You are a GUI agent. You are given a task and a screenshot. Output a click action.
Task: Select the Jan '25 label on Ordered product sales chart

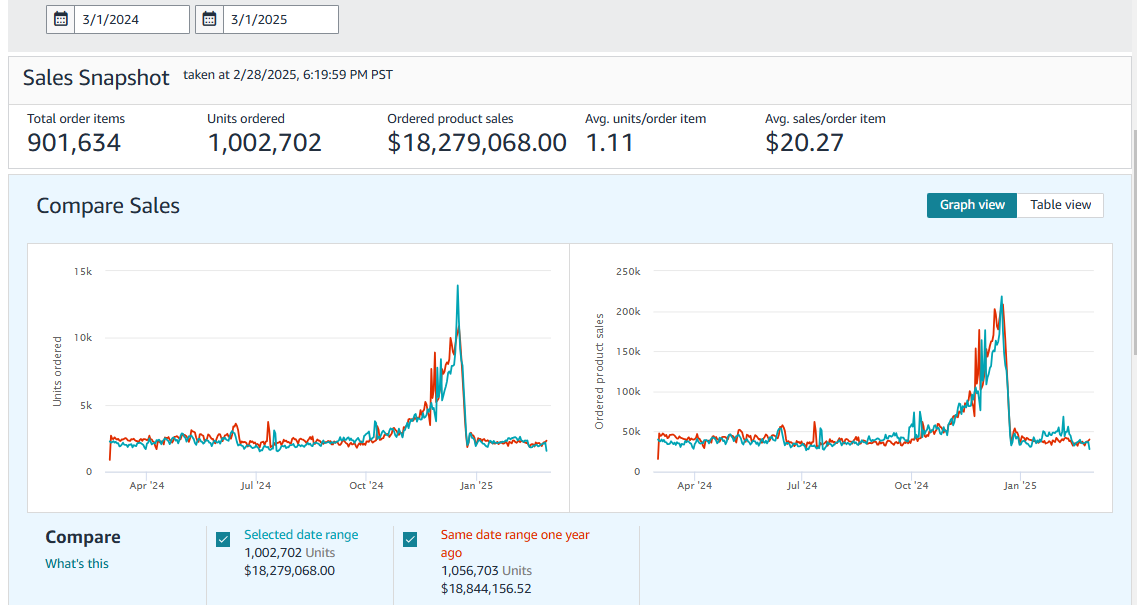pos(1020,485)
